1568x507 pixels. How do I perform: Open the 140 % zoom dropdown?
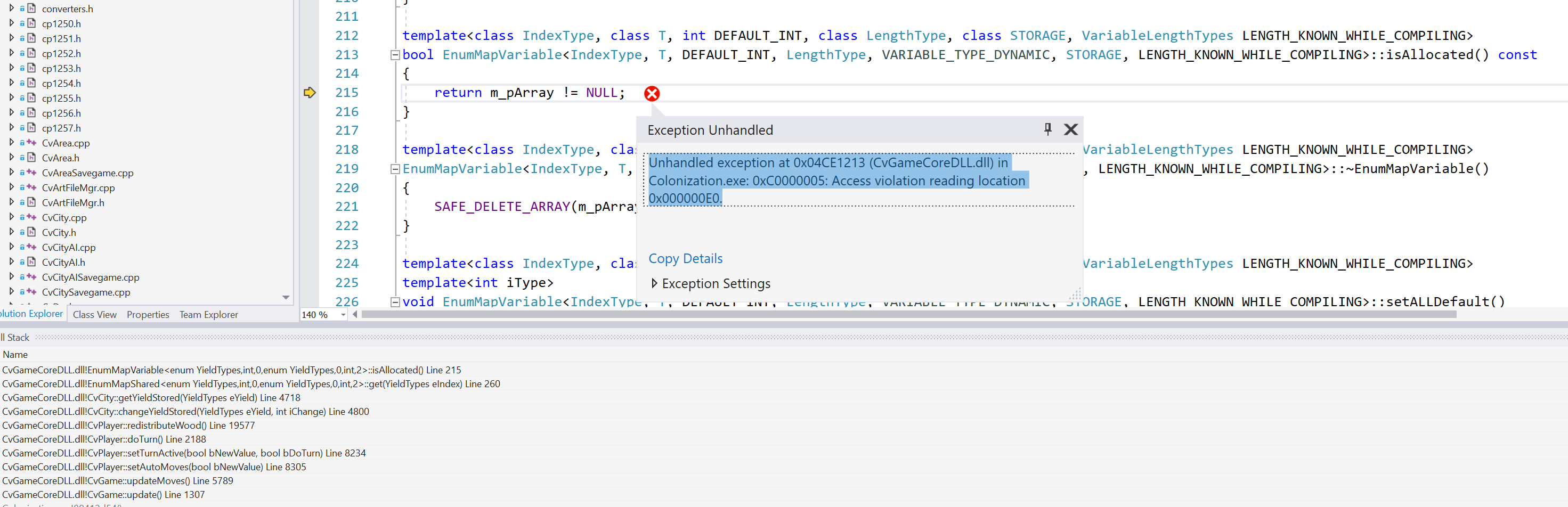tap(343, 315)
